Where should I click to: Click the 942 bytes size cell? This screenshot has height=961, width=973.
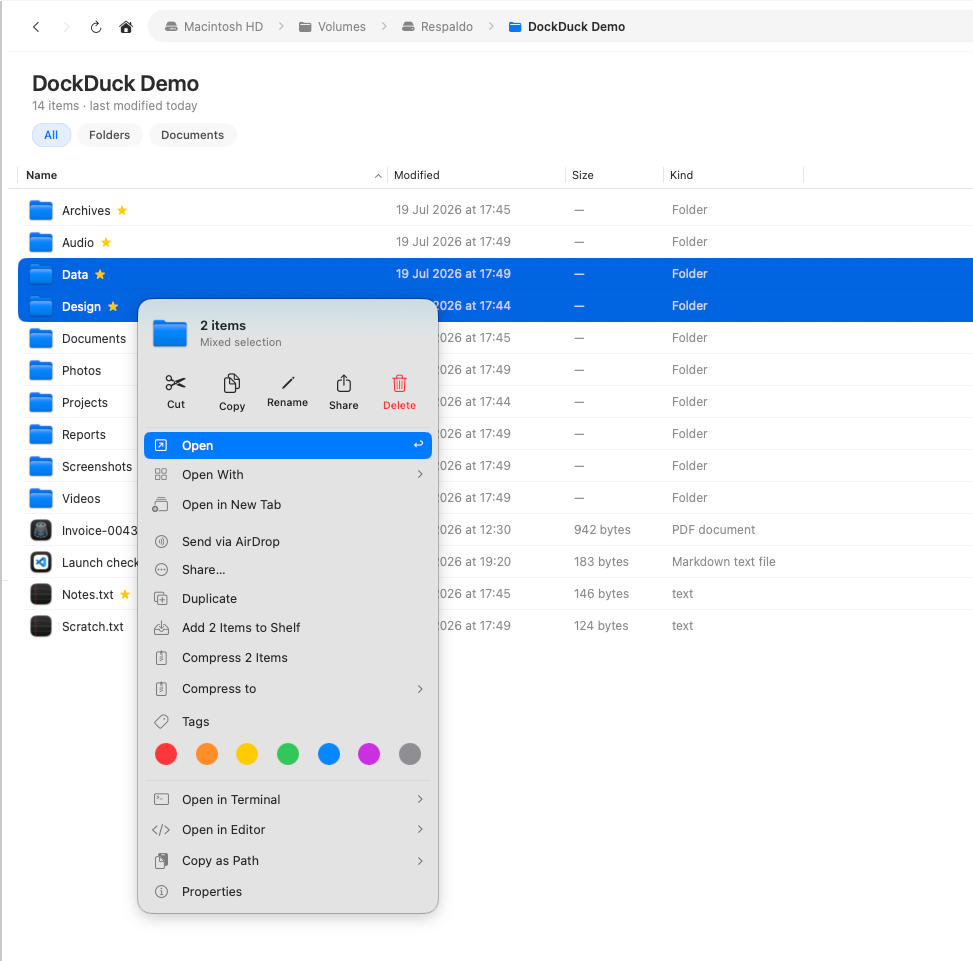click(602, 530)
